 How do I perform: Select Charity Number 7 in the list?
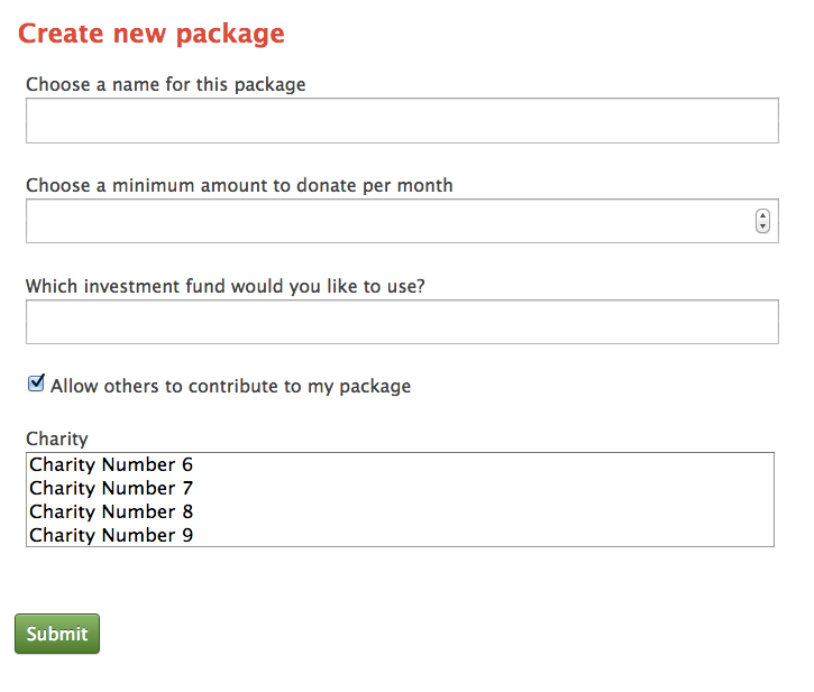click(111, 488)
